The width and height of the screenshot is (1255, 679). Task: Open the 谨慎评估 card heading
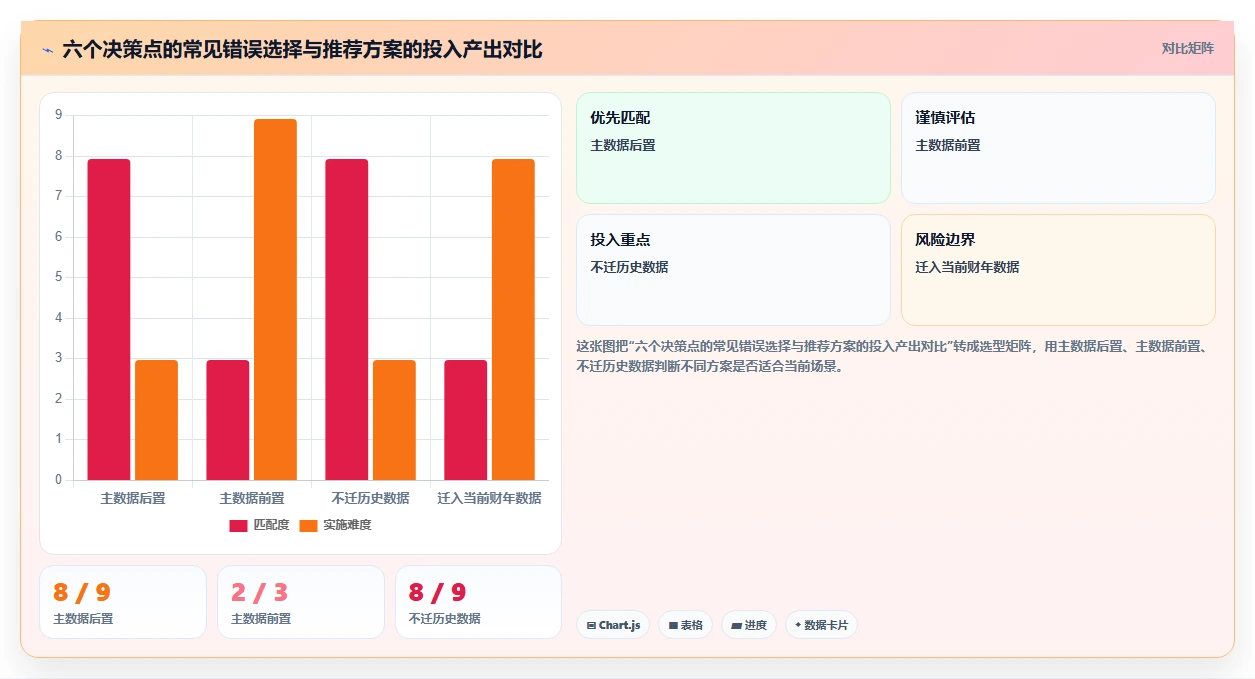(945, 118)
